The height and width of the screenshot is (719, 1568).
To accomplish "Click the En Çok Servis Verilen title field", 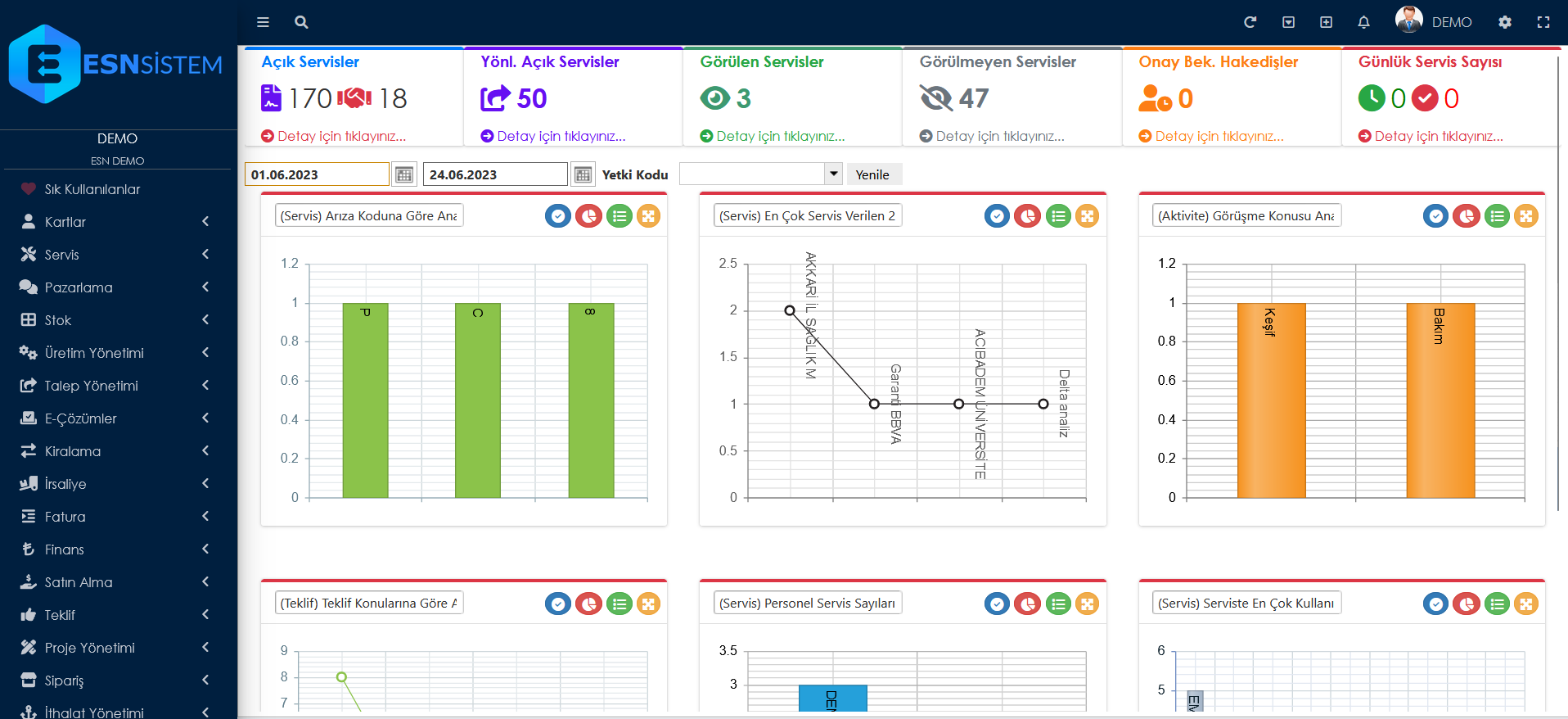I will coord(808,215).
